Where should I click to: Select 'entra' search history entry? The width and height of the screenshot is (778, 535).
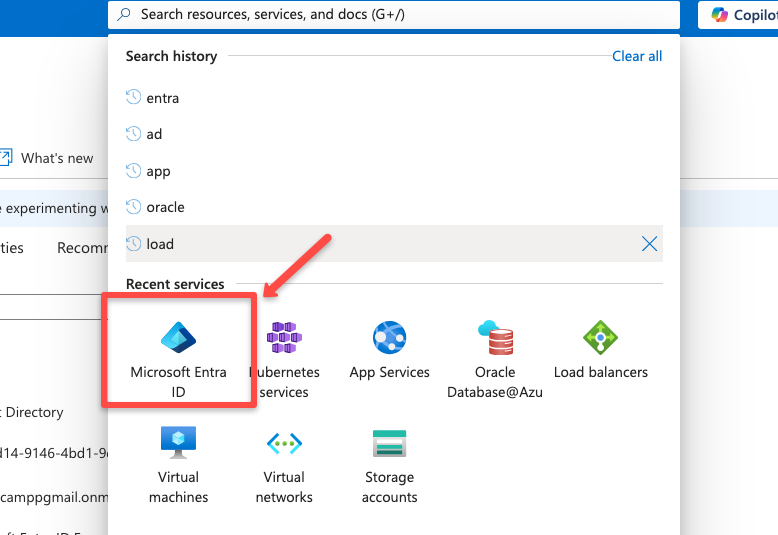394,98
